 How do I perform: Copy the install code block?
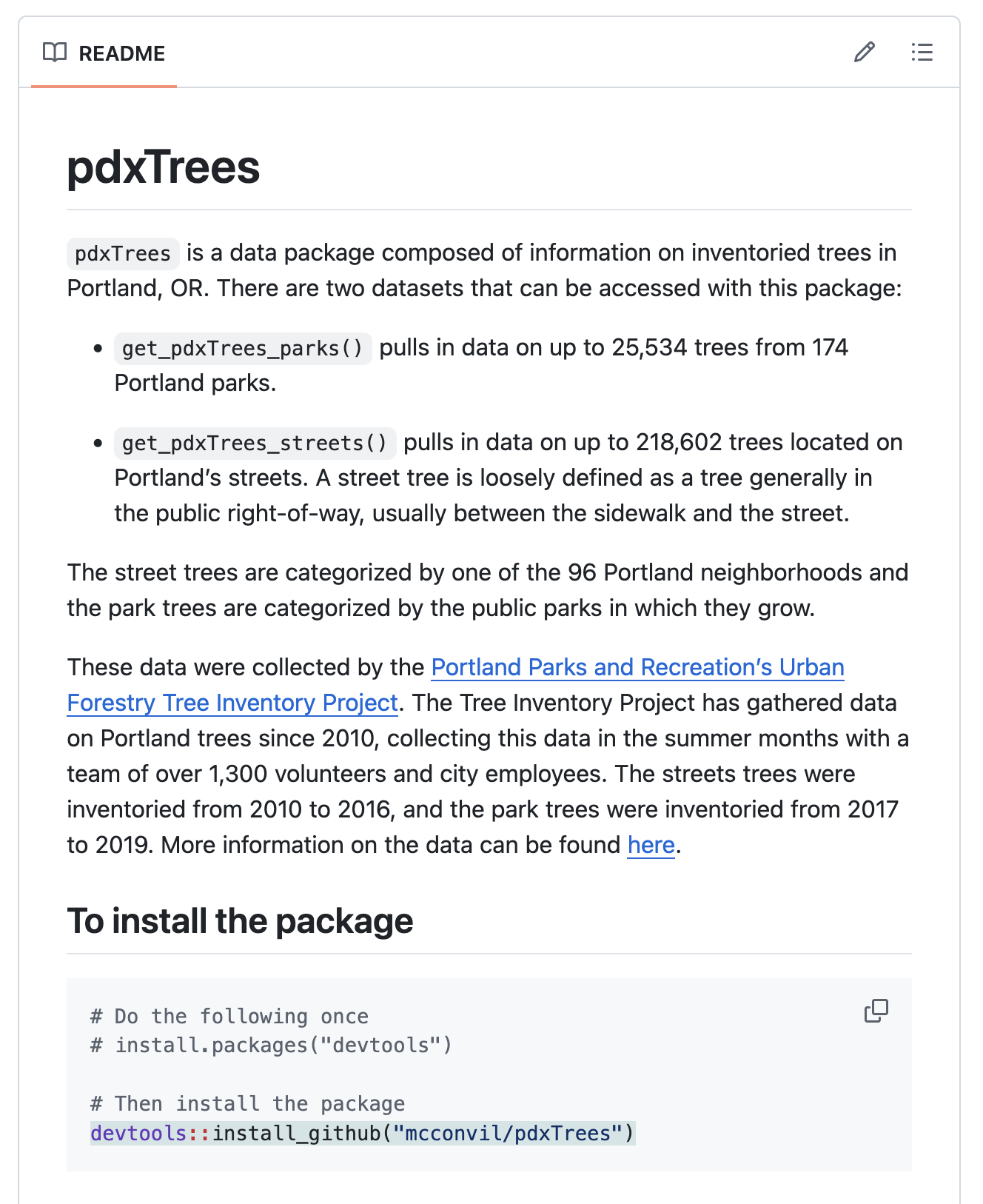click(876, 1011)
